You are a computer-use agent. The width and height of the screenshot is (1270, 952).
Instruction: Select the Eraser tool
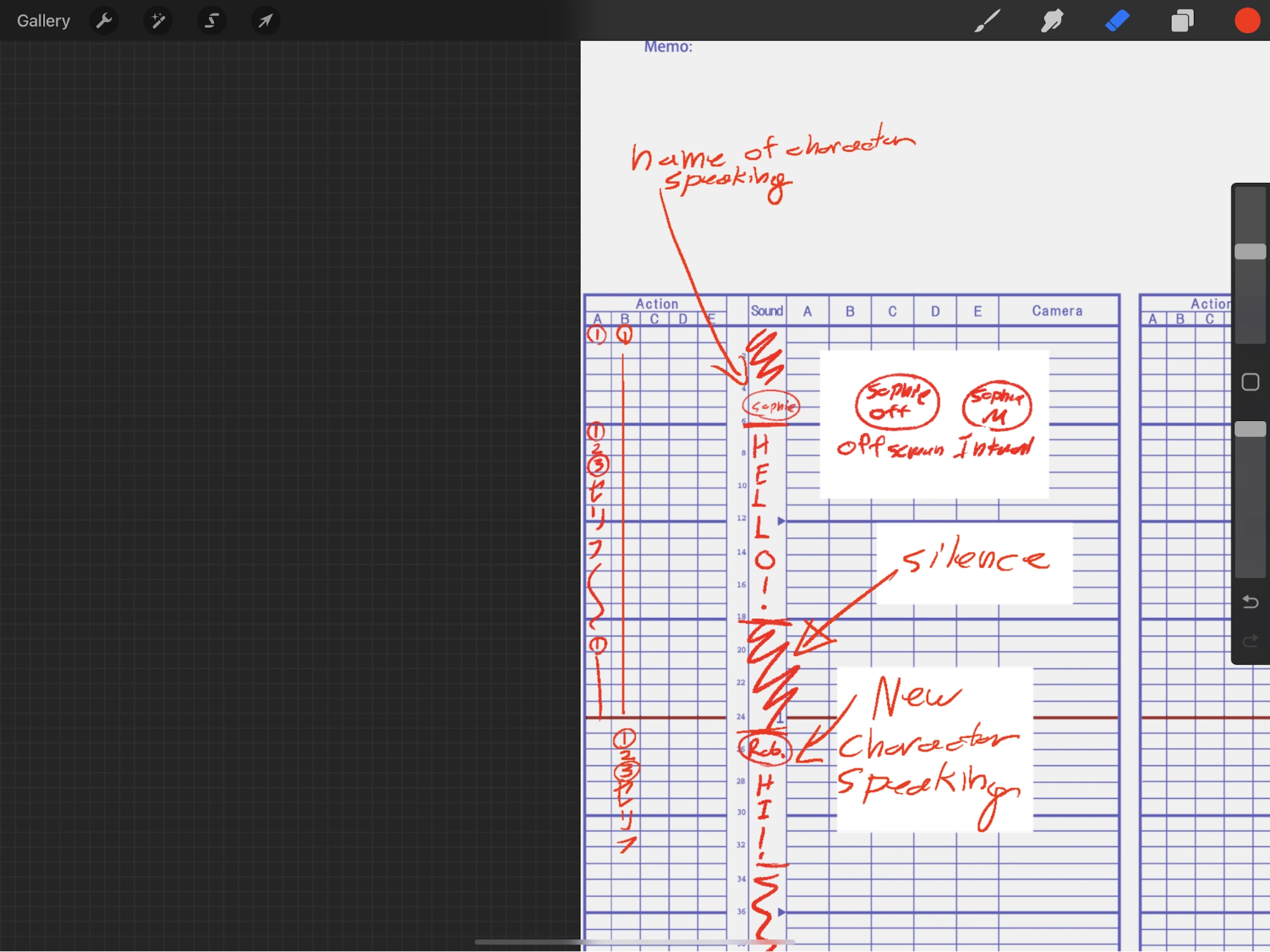click(1117, 21)
